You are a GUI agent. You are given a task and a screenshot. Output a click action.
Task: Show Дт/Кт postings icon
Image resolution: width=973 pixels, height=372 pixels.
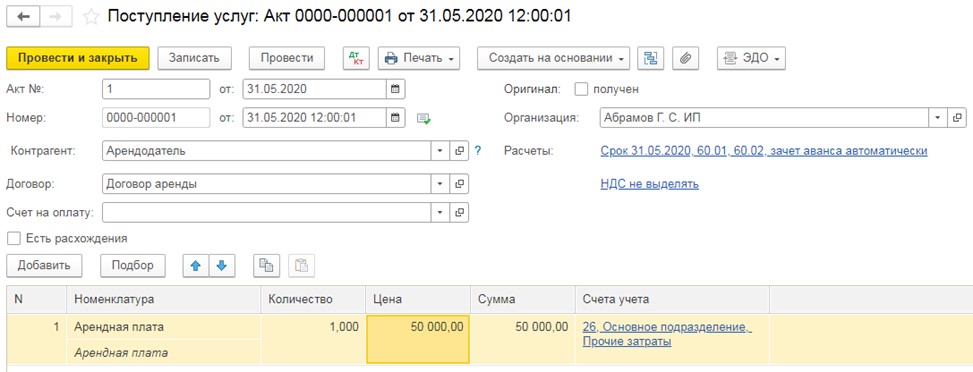[356, 58]
